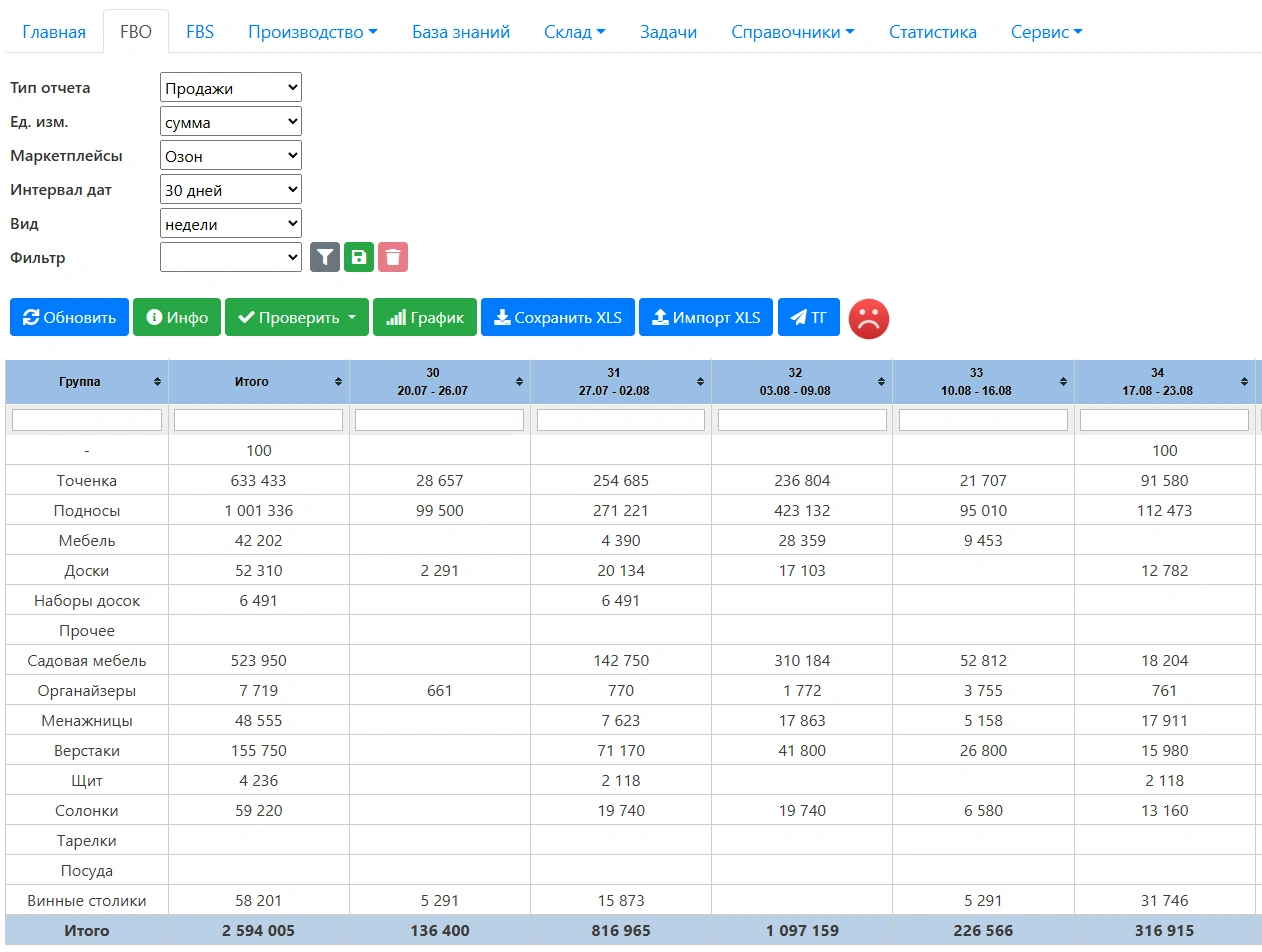Click the week 34 total 316 915
The height and width of the screenshot is (952, 1262).
point(1164,930)
